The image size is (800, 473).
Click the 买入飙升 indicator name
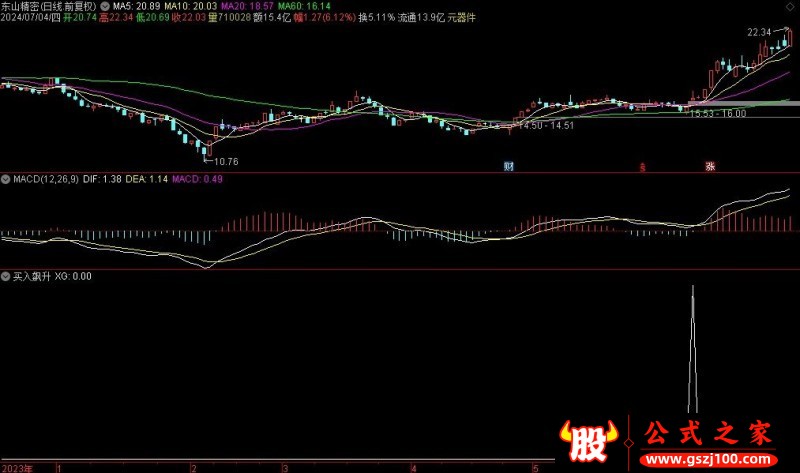[32, 277]
